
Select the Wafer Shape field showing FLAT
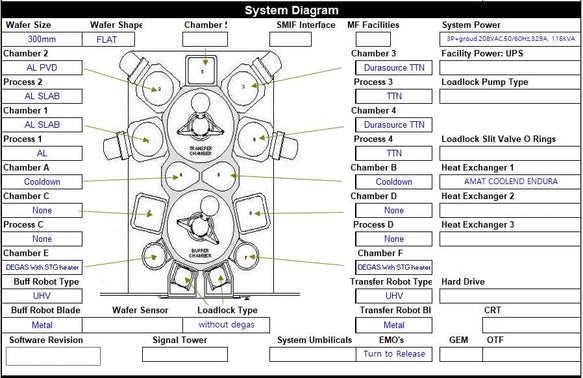(x=108, y=39)
